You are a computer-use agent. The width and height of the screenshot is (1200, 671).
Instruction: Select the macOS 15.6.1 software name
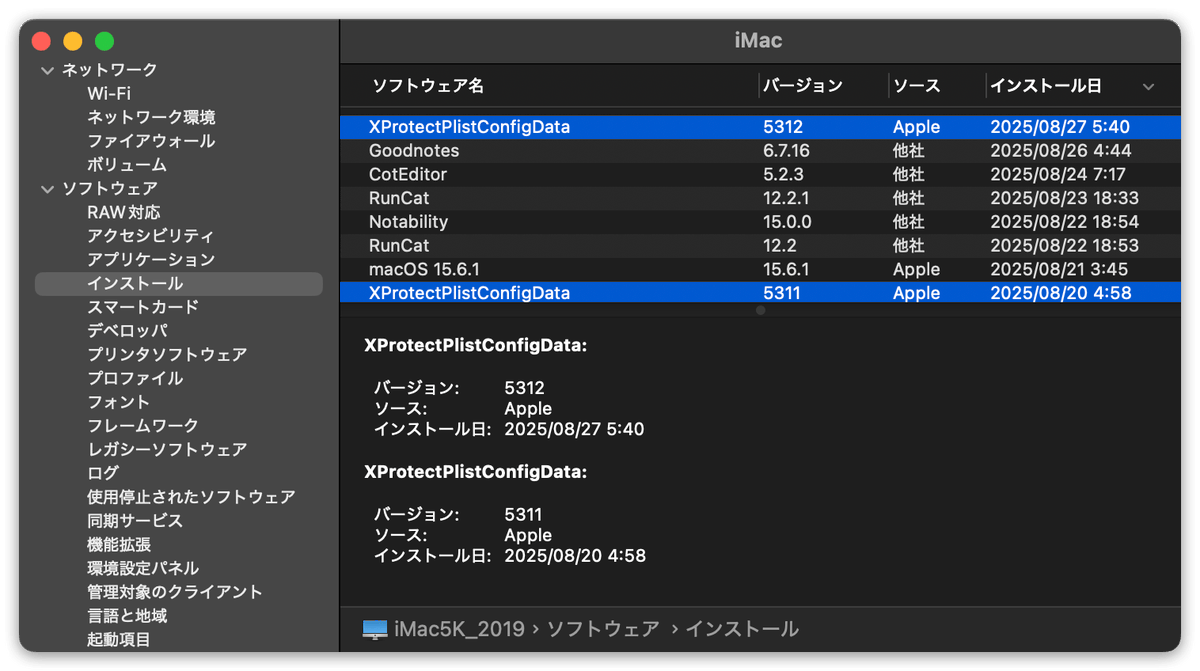(x=424, y=270)
